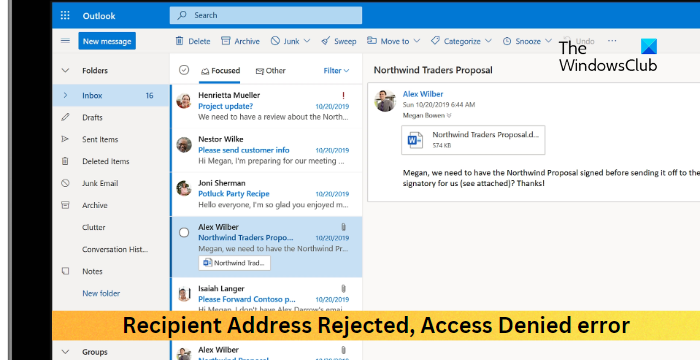Click the Junk blocked-circle icon in the toolbar

(275, 41)
